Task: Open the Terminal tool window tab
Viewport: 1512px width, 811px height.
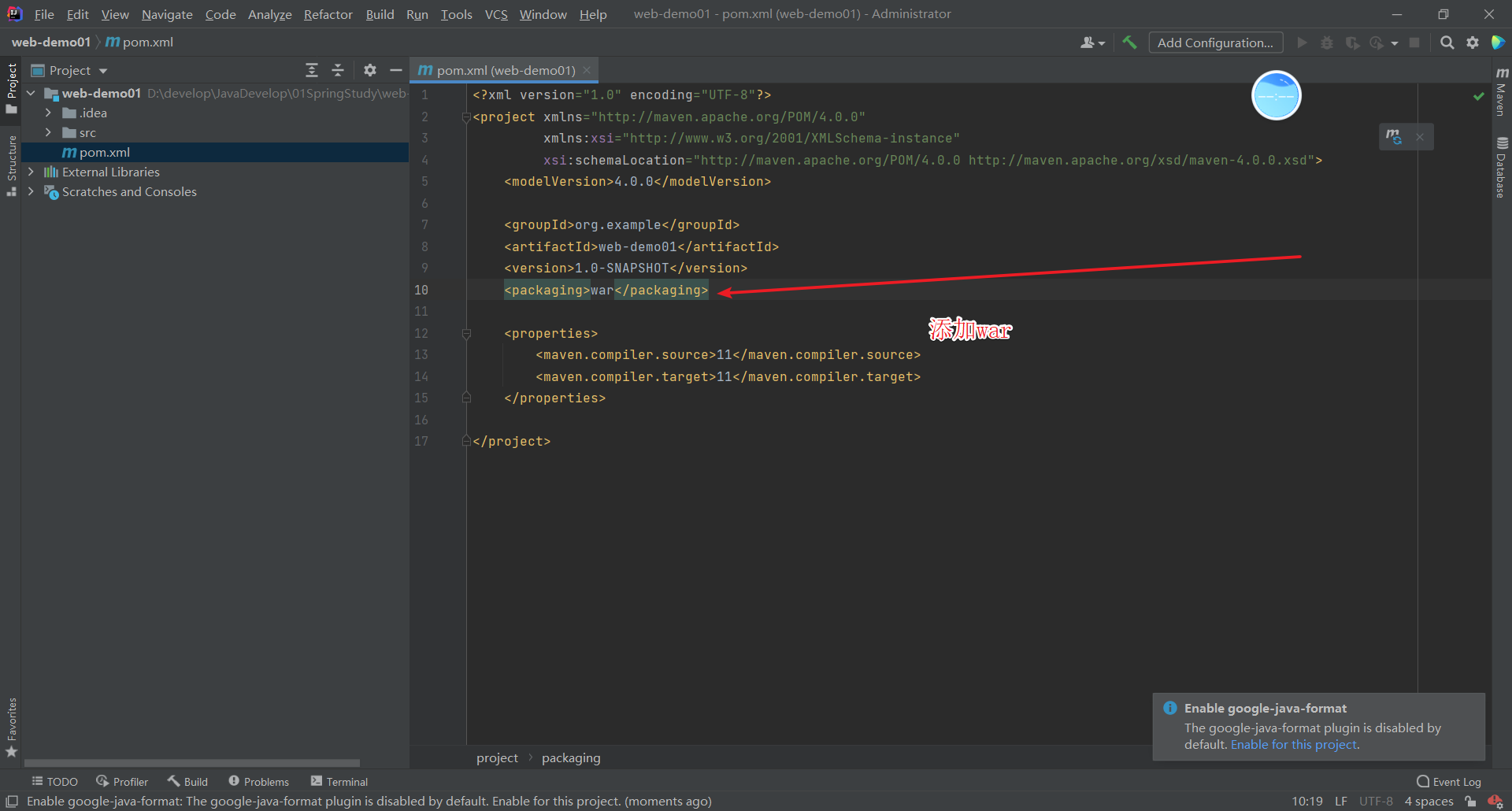Action: pos(339,781)
